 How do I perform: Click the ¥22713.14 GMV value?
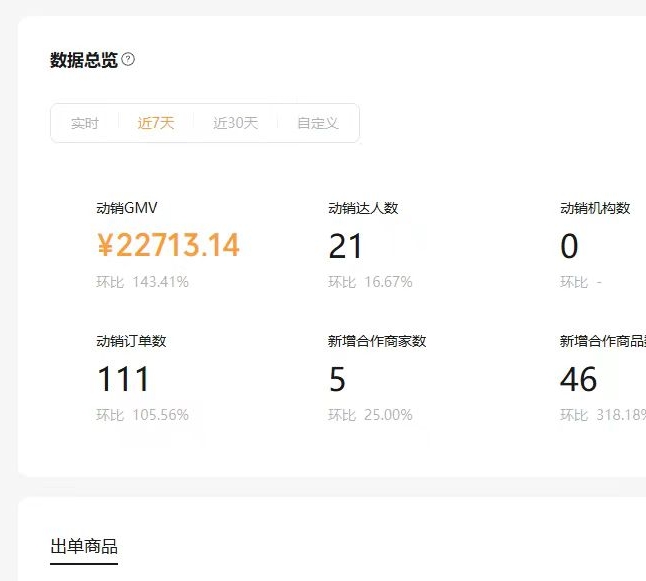[x=168, y=245]
